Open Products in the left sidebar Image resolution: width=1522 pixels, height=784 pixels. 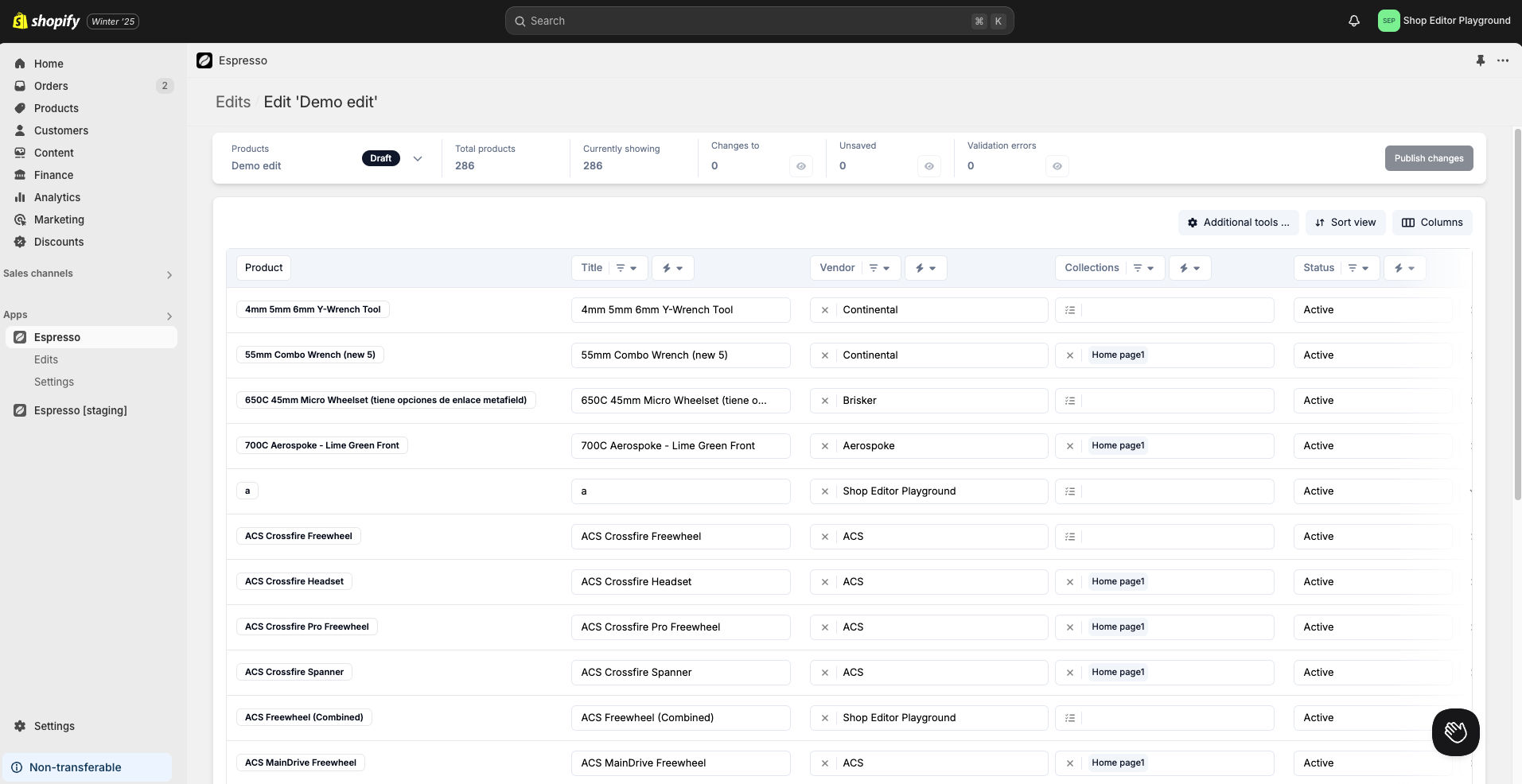click(56, 108)
